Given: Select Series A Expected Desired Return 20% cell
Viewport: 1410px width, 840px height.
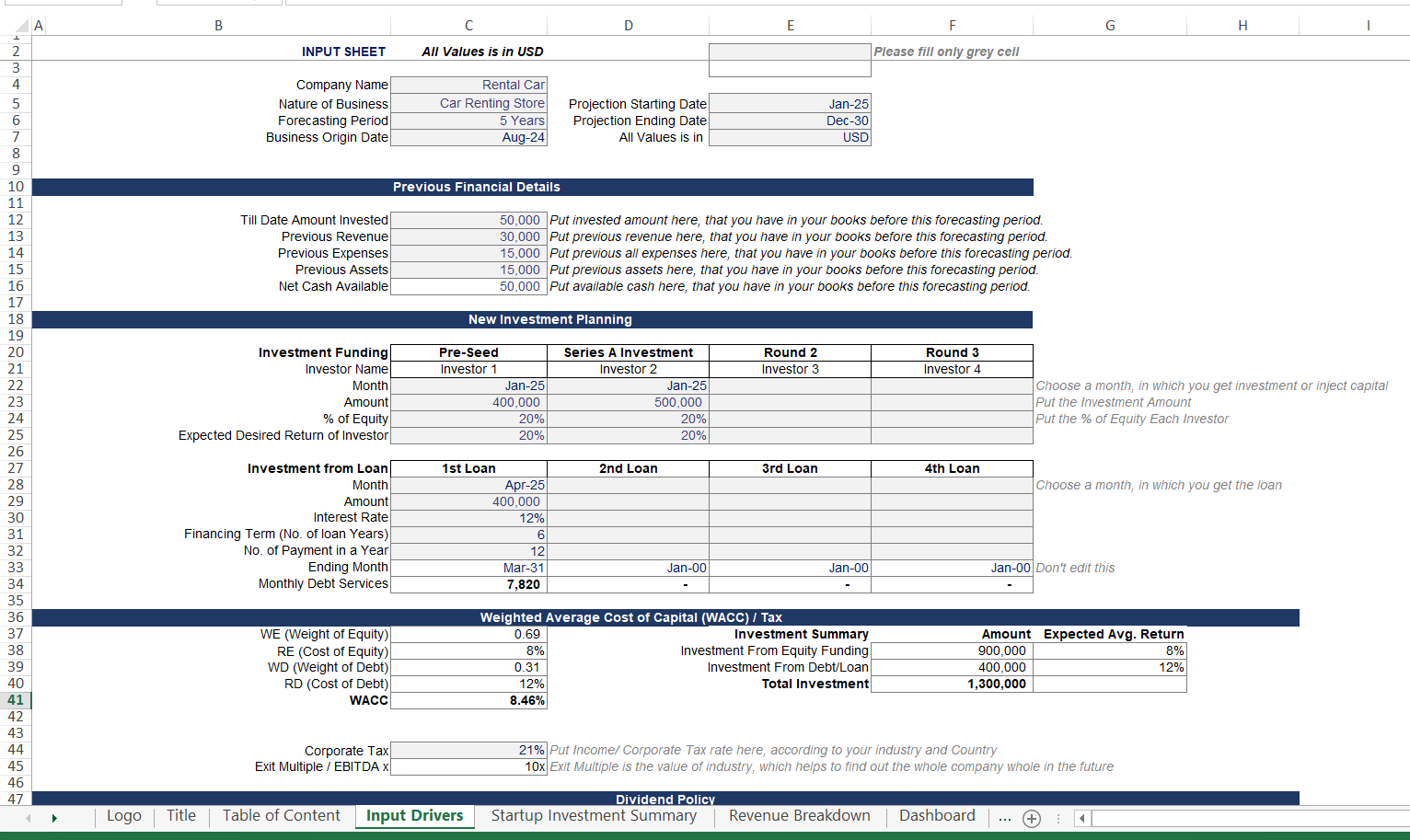Looking at the screenshot, I should [628, 435].
